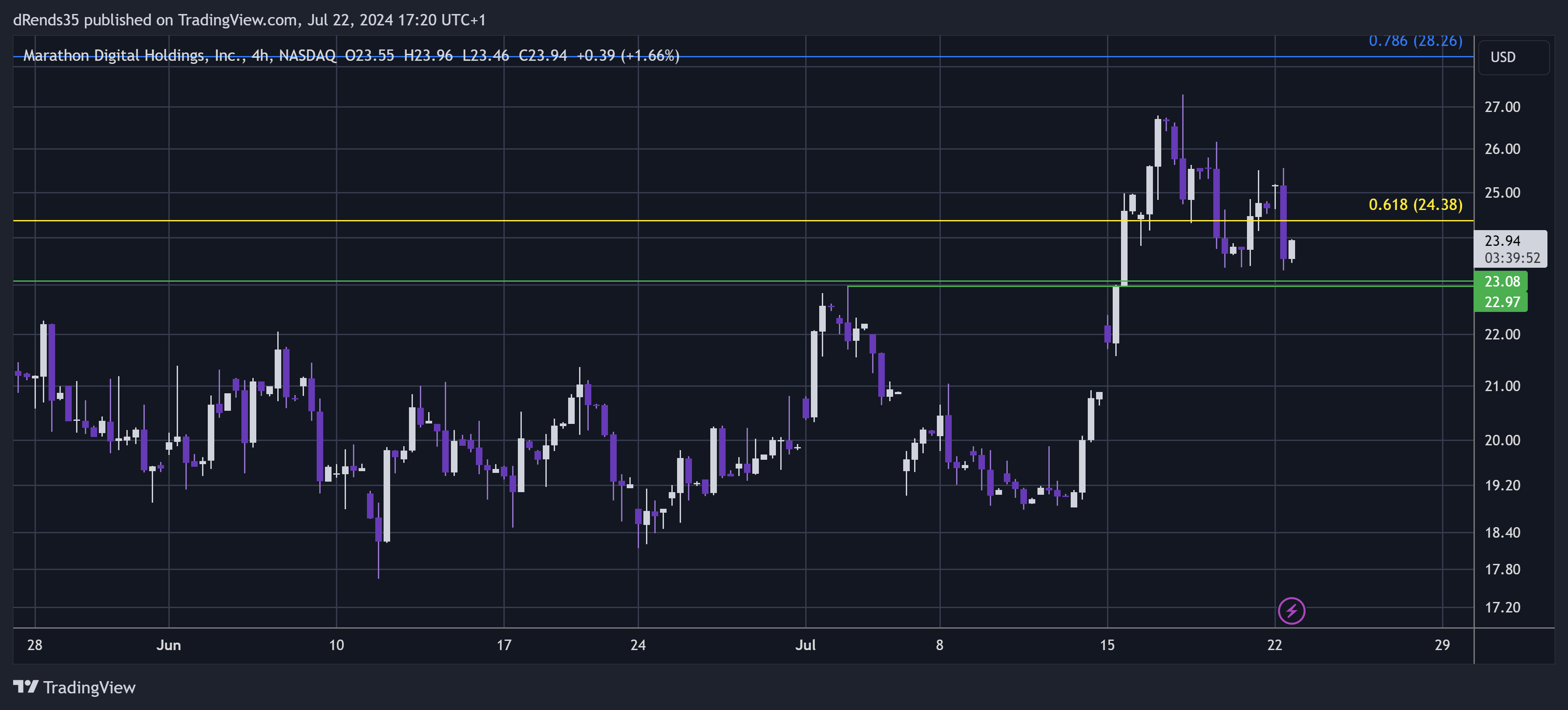Viewport: 1568px width, 710px height.
Task: Click the 10 date axis label
Action: [336, 645]
